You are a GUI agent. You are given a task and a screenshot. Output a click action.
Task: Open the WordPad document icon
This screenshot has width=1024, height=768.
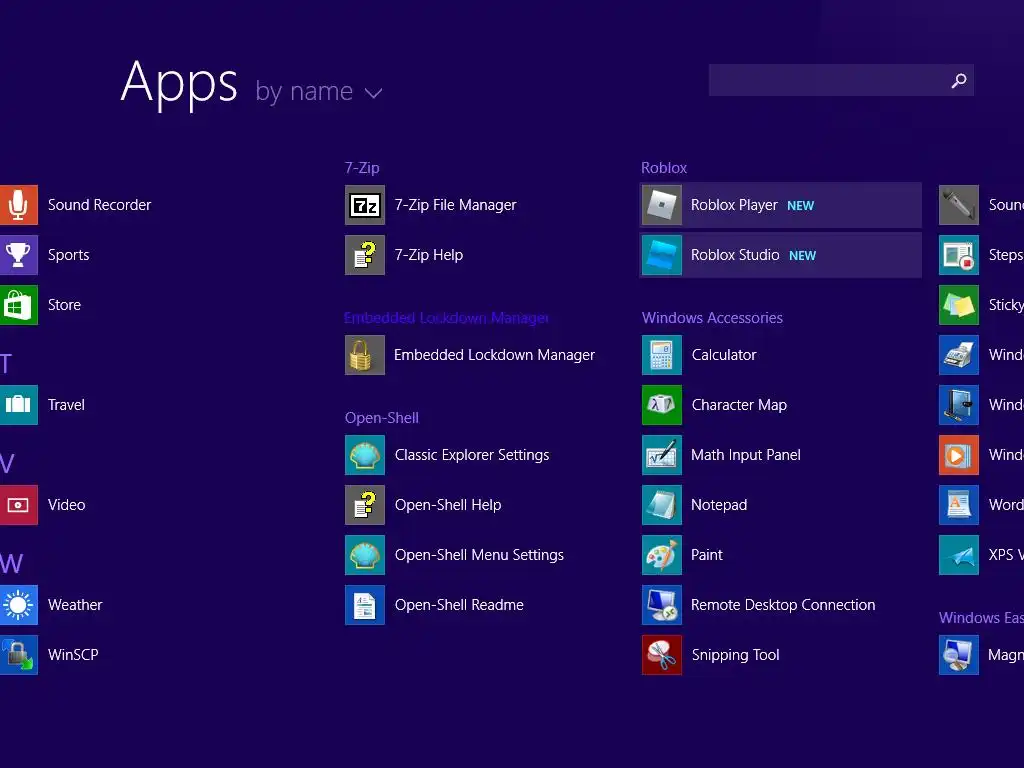pos(959,505)
